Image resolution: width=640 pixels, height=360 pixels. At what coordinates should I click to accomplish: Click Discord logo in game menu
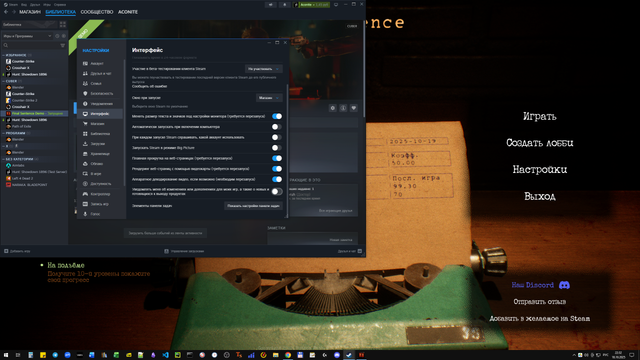click(x=564, y=285)
